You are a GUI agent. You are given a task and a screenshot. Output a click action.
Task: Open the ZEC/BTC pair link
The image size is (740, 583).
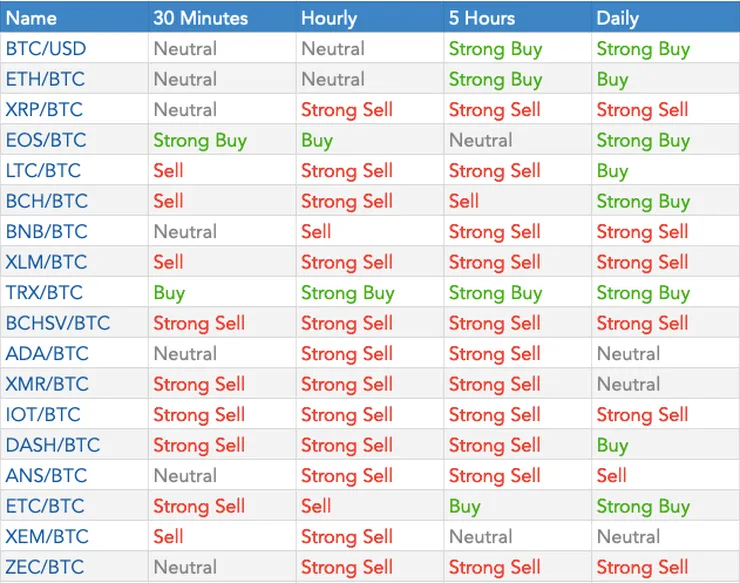(45, 566)
